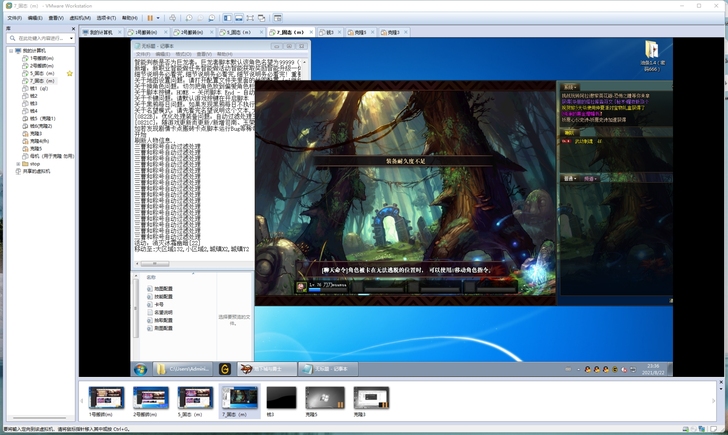
Task: Open the 查看(V) menu in VMware
Action: [56, 18]
